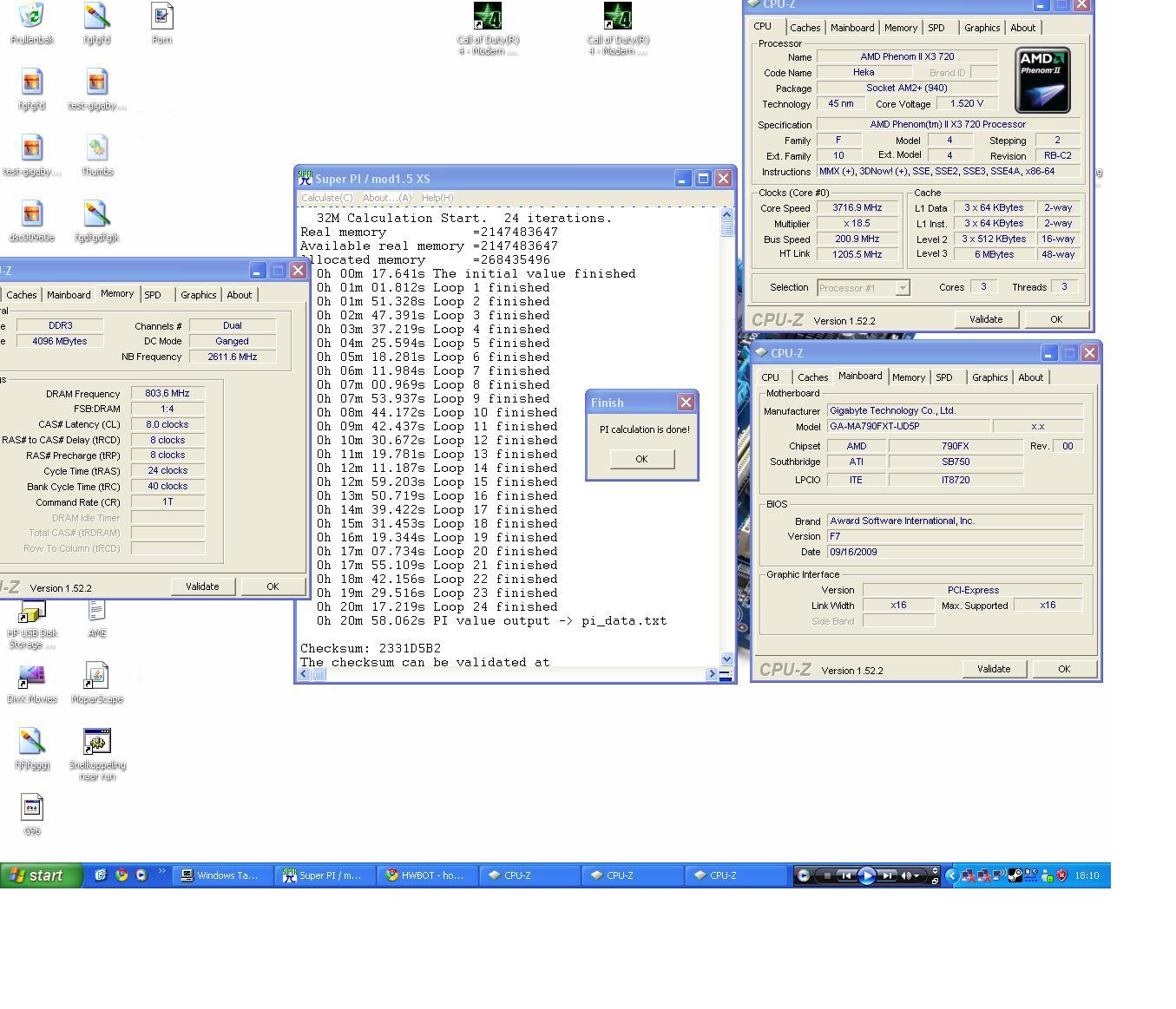Screen dimensions: 1176x1009
Task: Click OK in the Mainboard CPU-Z window
Action: [x=1063, y=669]
